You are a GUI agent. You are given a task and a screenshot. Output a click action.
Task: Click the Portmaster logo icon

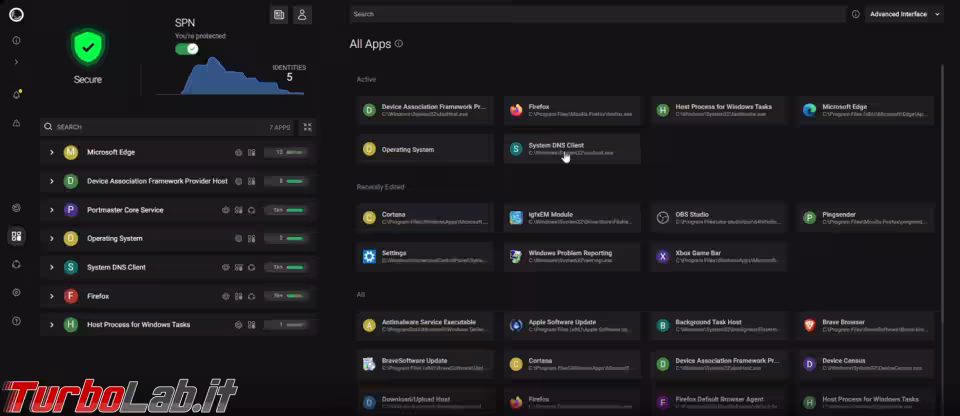click(16, 13)
